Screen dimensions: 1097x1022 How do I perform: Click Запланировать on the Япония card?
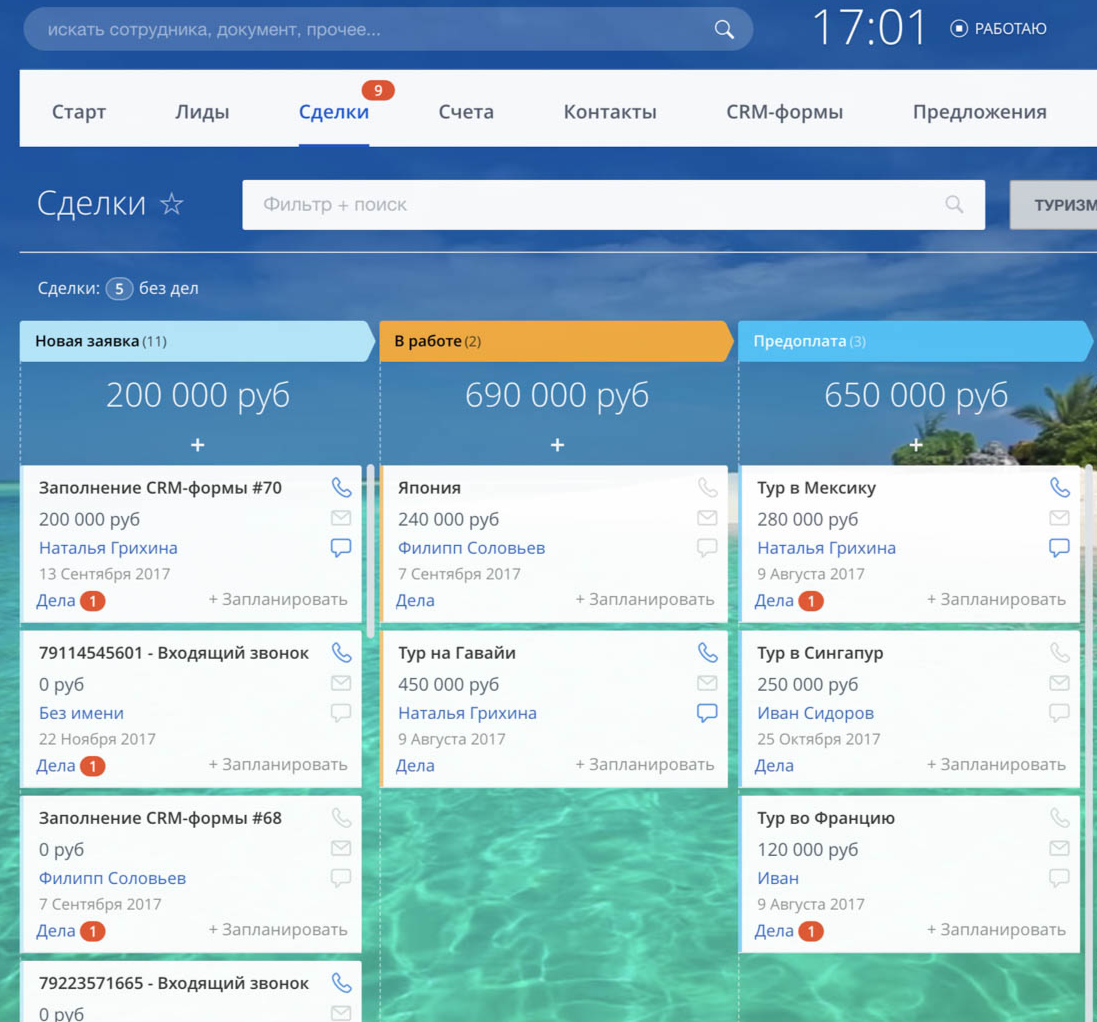click(645, 599)
